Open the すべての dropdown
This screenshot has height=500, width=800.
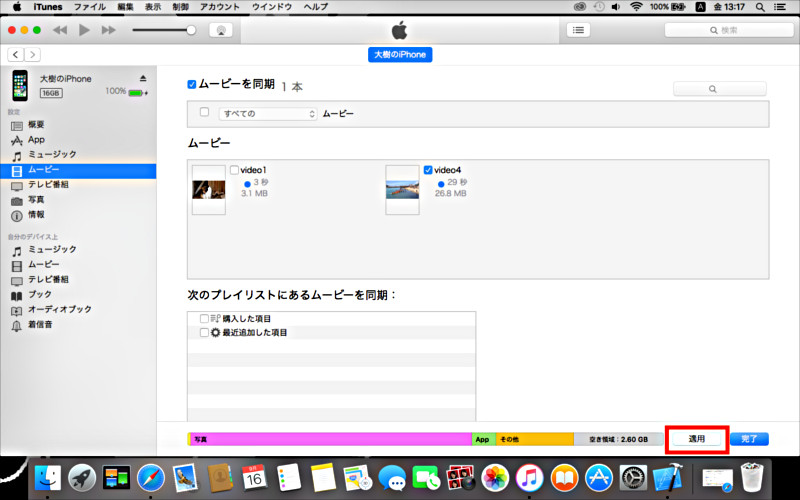[268, 114]
